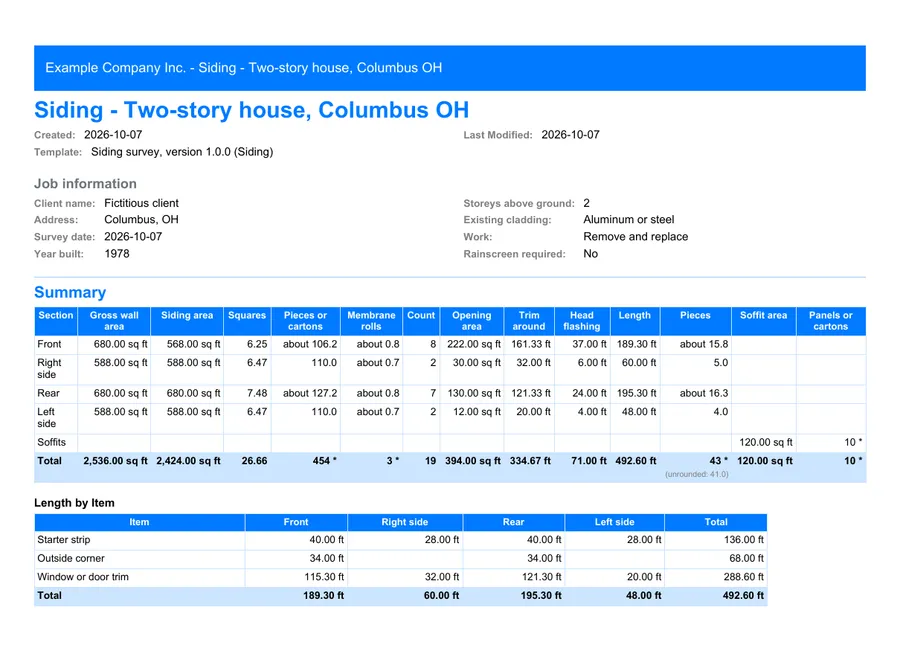Select the 'Rear' row label in Summary
The height and width of the screenshot is (651, 900).
48,393
